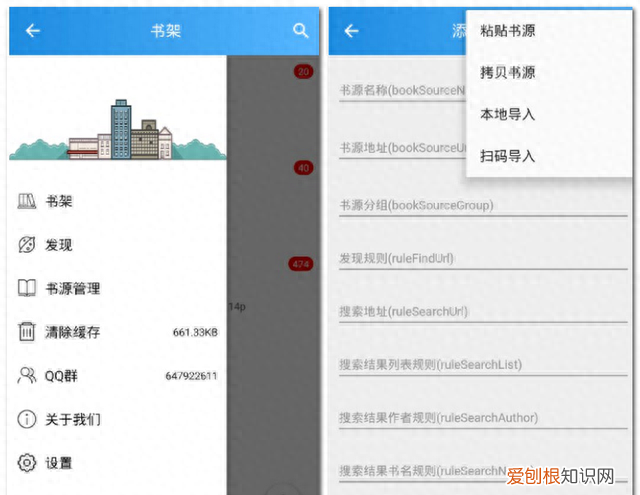This screenshot has height=495, width=640.
Task: Click the QQ group number 647922611
Action: (191, 376)
